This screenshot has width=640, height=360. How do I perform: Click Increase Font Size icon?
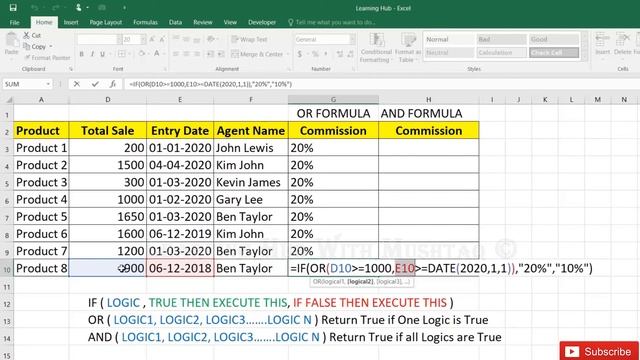click(152, 39)
